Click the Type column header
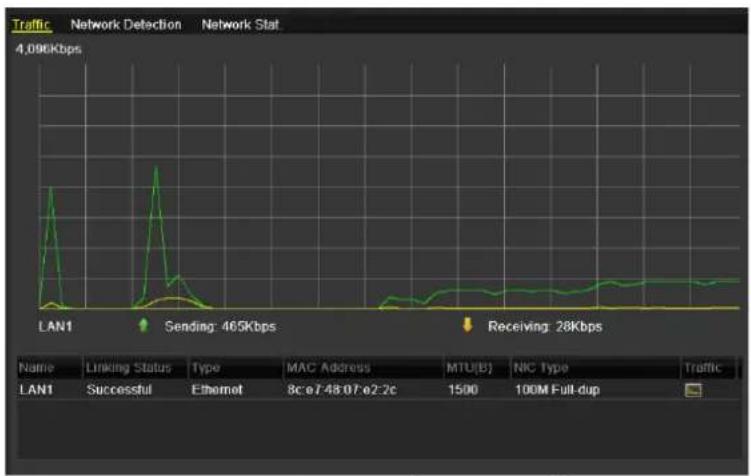 (x=236, y=368)
